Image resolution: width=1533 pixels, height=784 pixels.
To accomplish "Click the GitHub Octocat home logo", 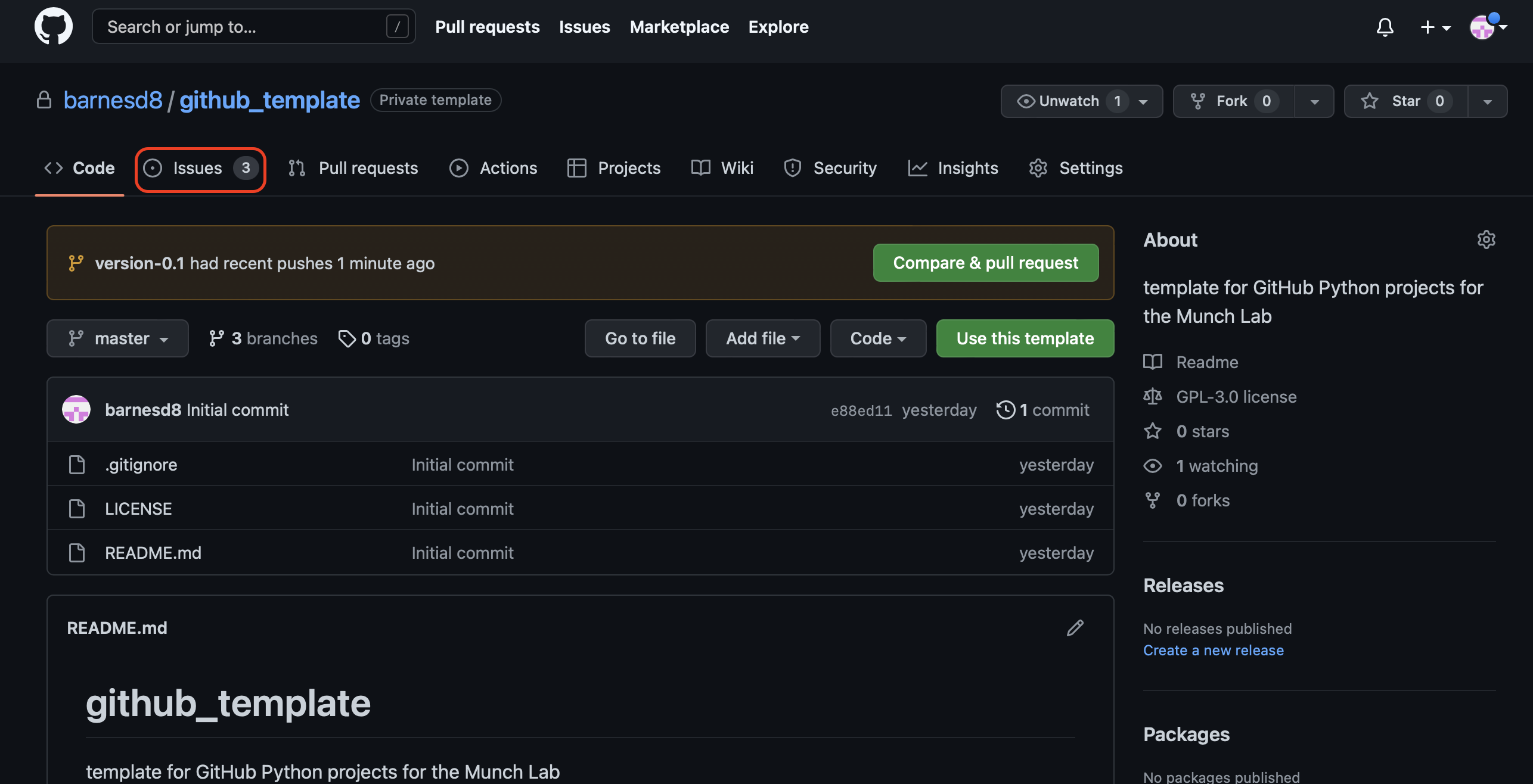I will pos(54,26).
